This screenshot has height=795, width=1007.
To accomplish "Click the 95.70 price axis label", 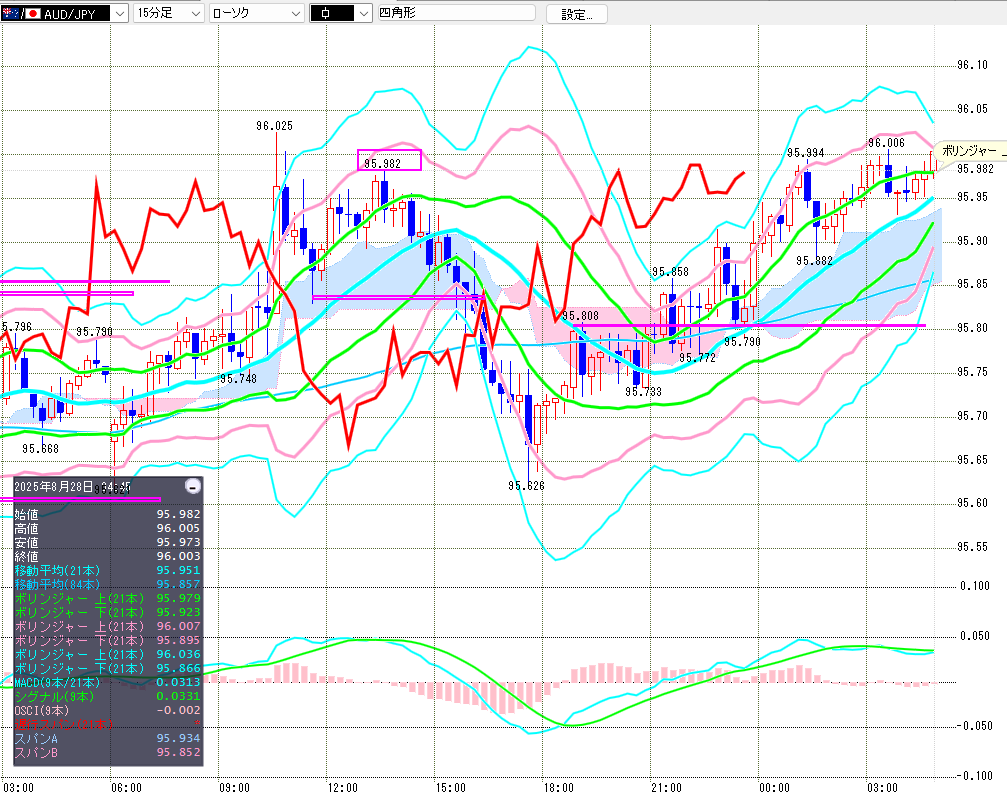I will point(972,416).
